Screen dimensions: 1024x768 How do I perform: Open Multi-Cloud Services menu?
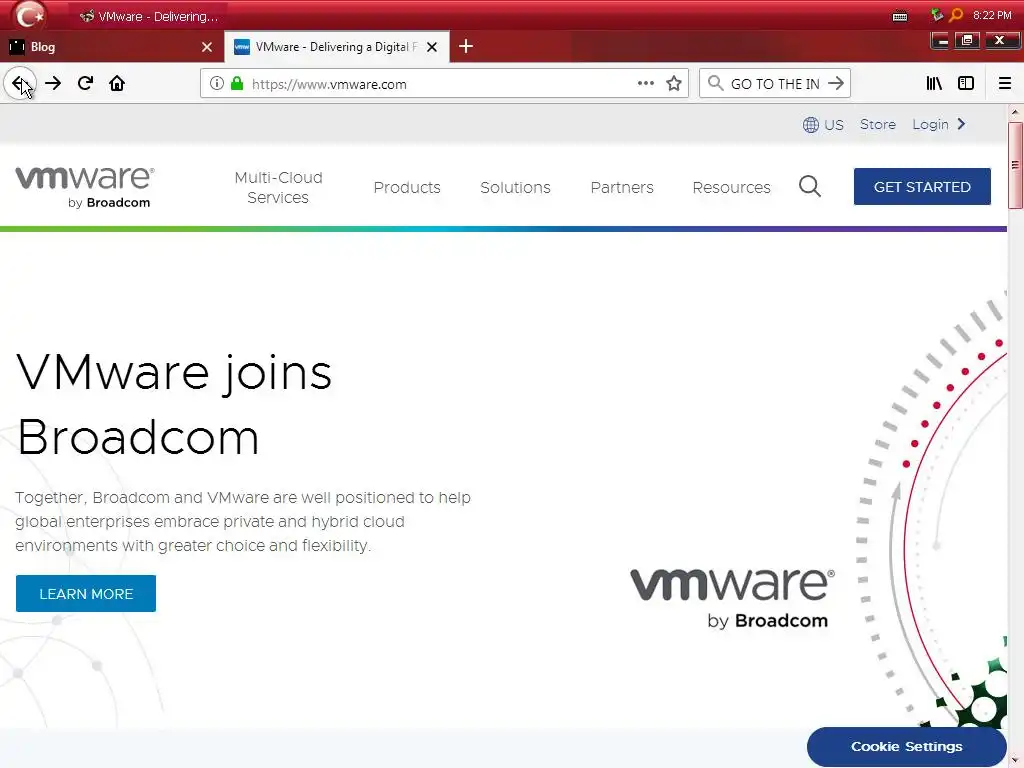[278, 187]
